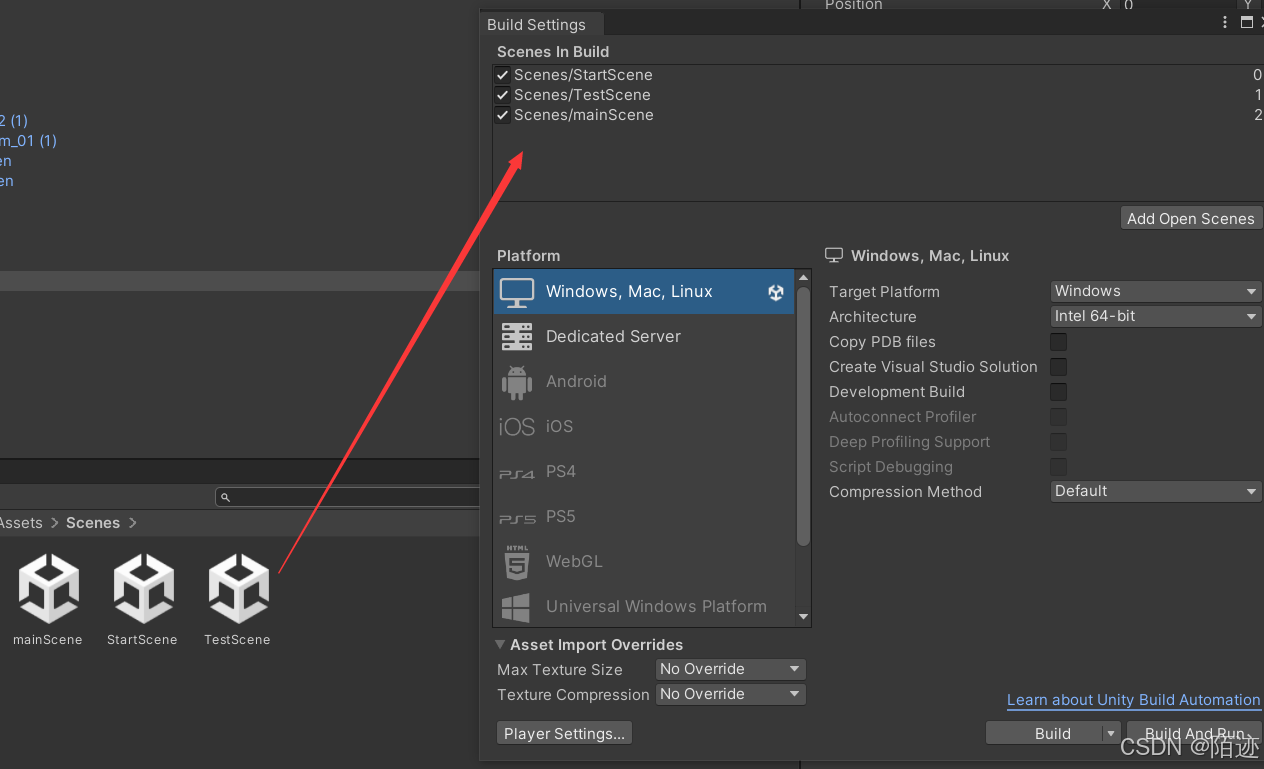Enable Create Visual Studio Solution checkbox

tap(1058, 367)
